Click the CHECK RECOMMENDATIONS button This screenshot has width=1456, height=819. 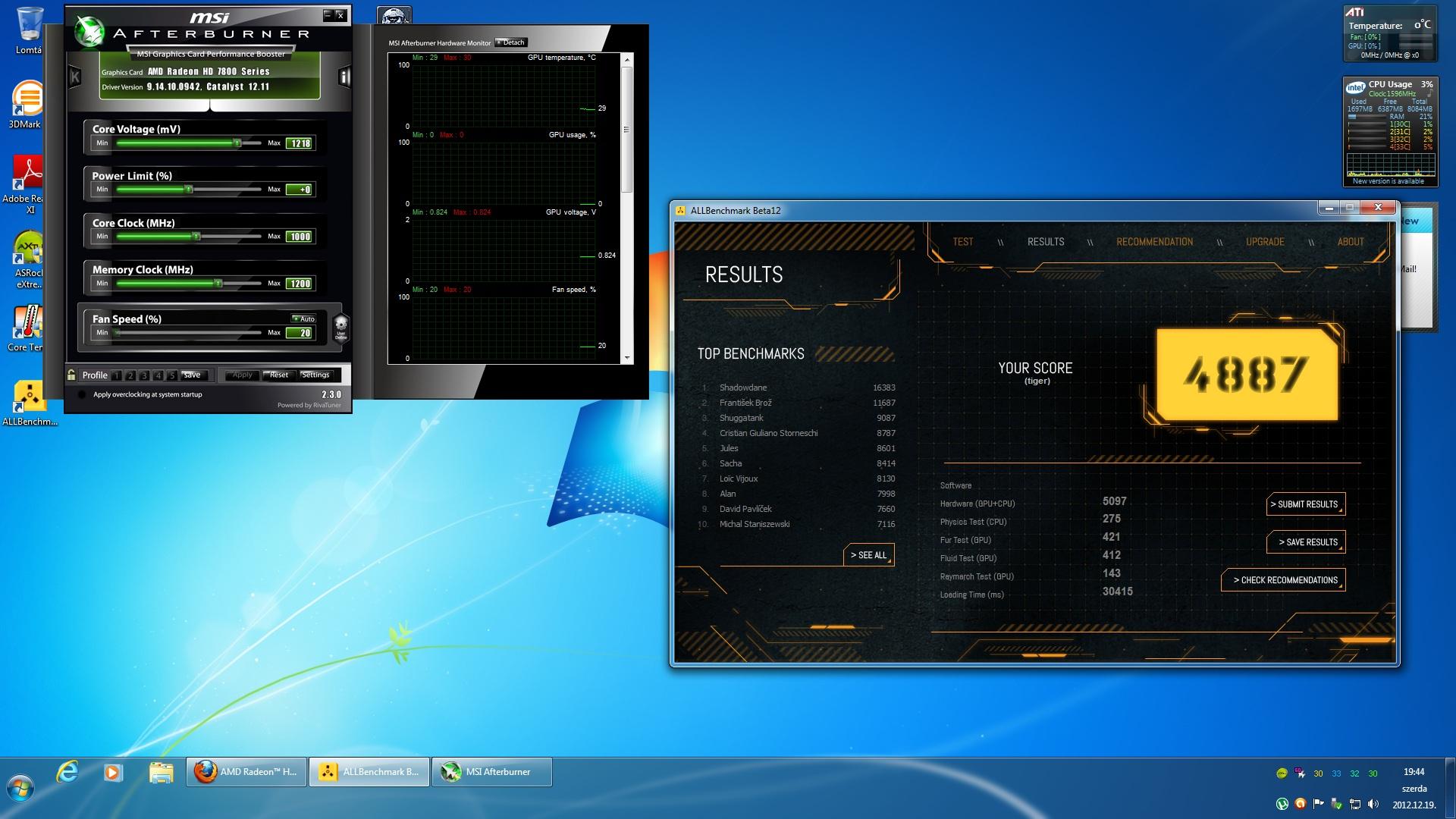[x=1283, y=580]
